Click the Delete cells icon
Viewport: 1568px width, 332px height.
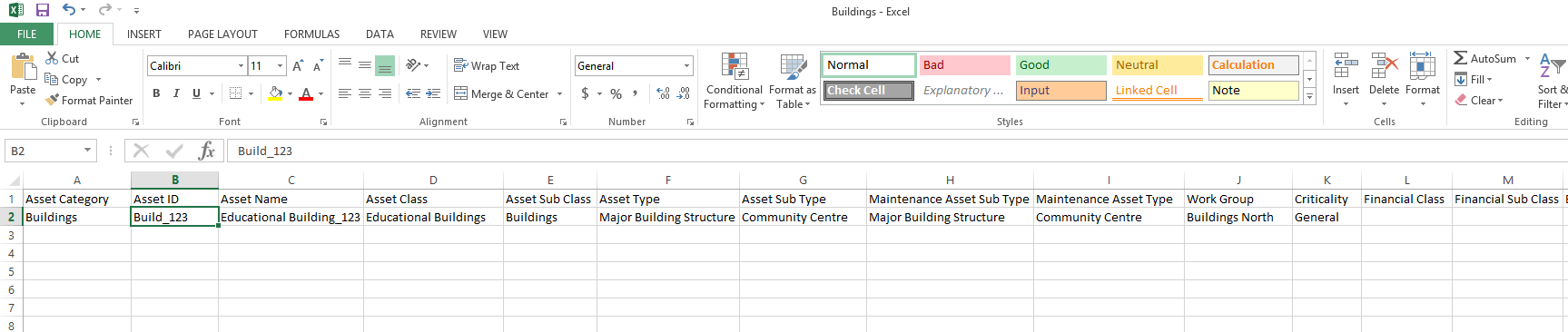(x=1384, y=67)
